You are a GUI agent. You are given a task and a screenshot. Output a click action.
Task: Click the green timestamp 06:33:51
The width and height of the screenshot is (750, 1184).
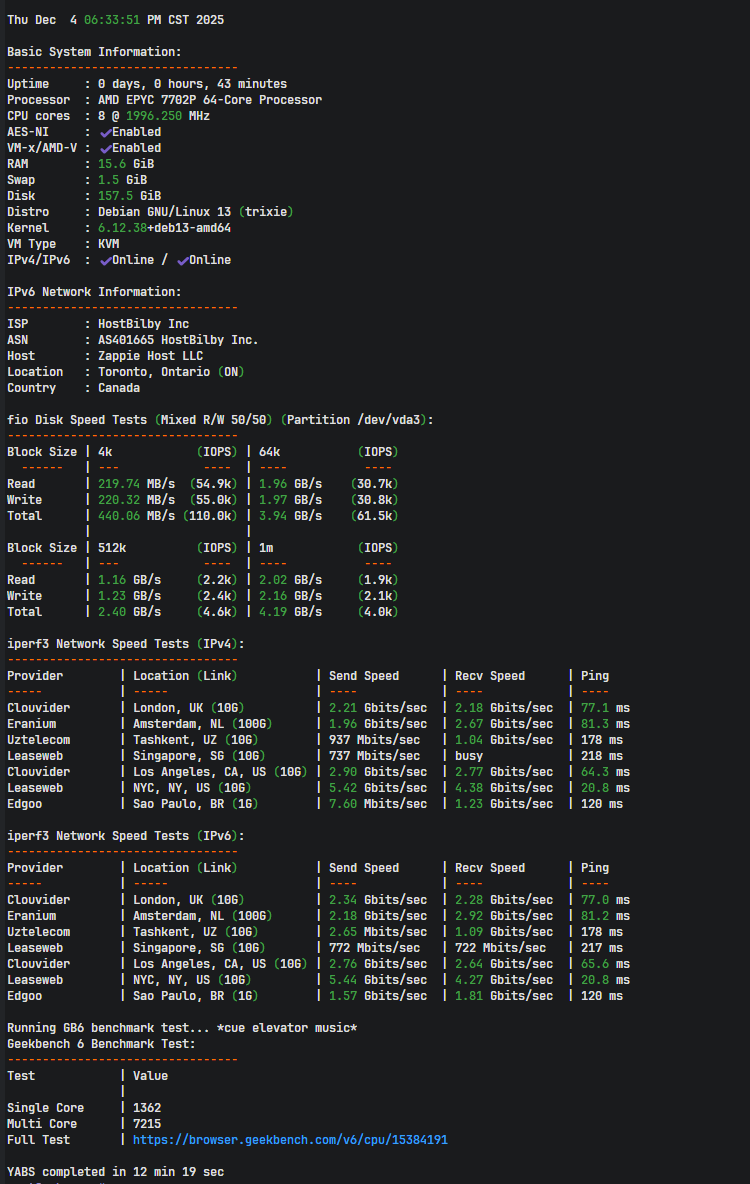coord(125,20)
